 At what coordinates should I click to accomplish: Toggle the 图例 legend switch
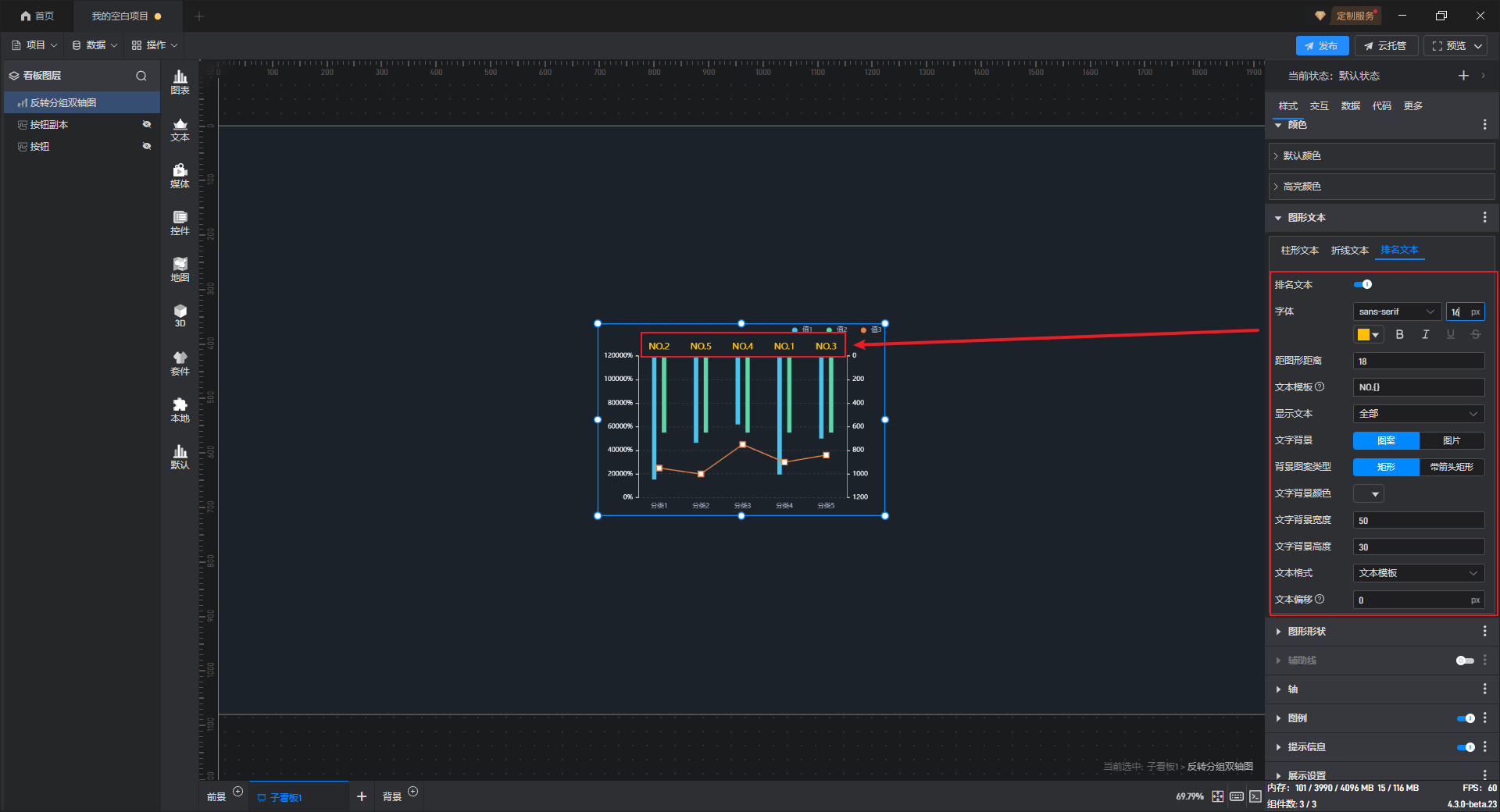point(1465,718)
